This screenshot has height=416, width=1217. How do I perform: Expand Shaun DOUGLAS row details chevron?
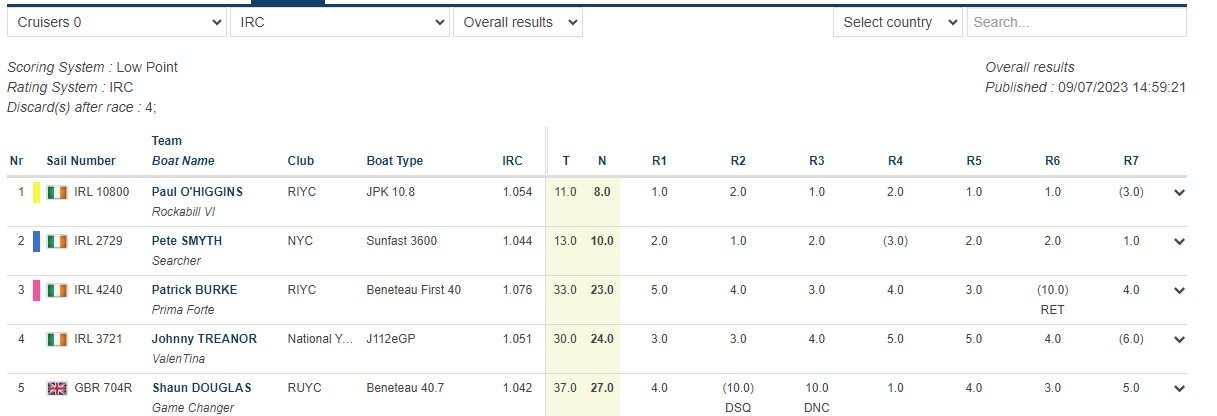pyautogui.click(x=1179, y=389)
